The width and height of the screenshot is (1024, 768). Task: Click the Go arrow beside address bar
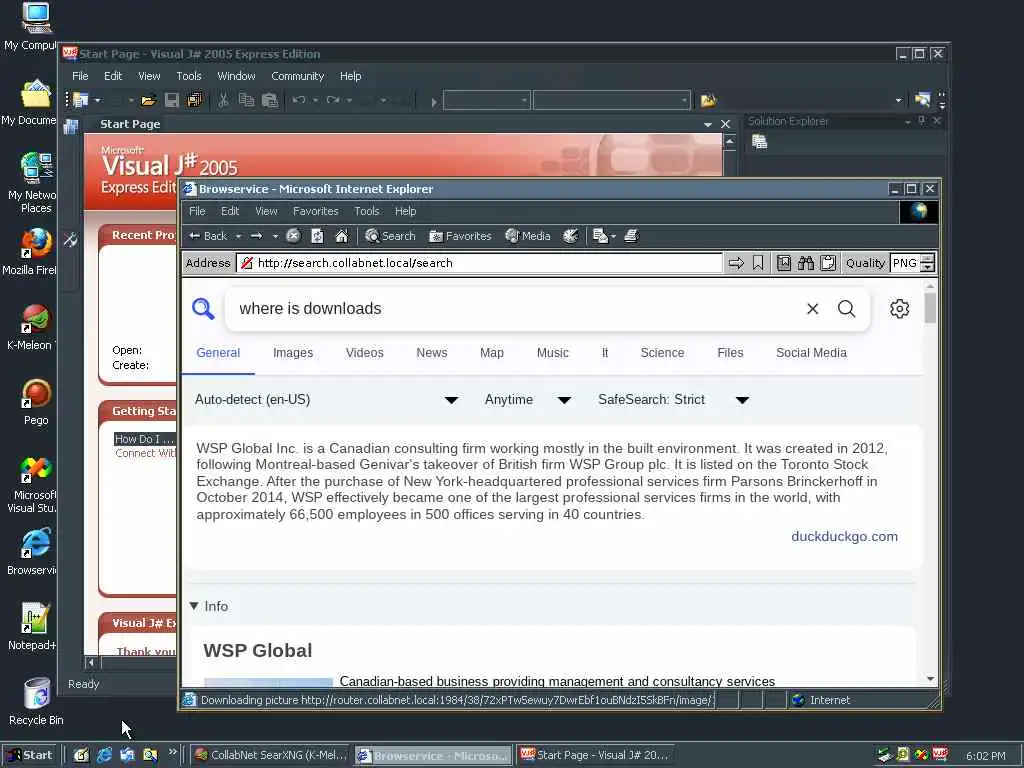click(736, 263)
